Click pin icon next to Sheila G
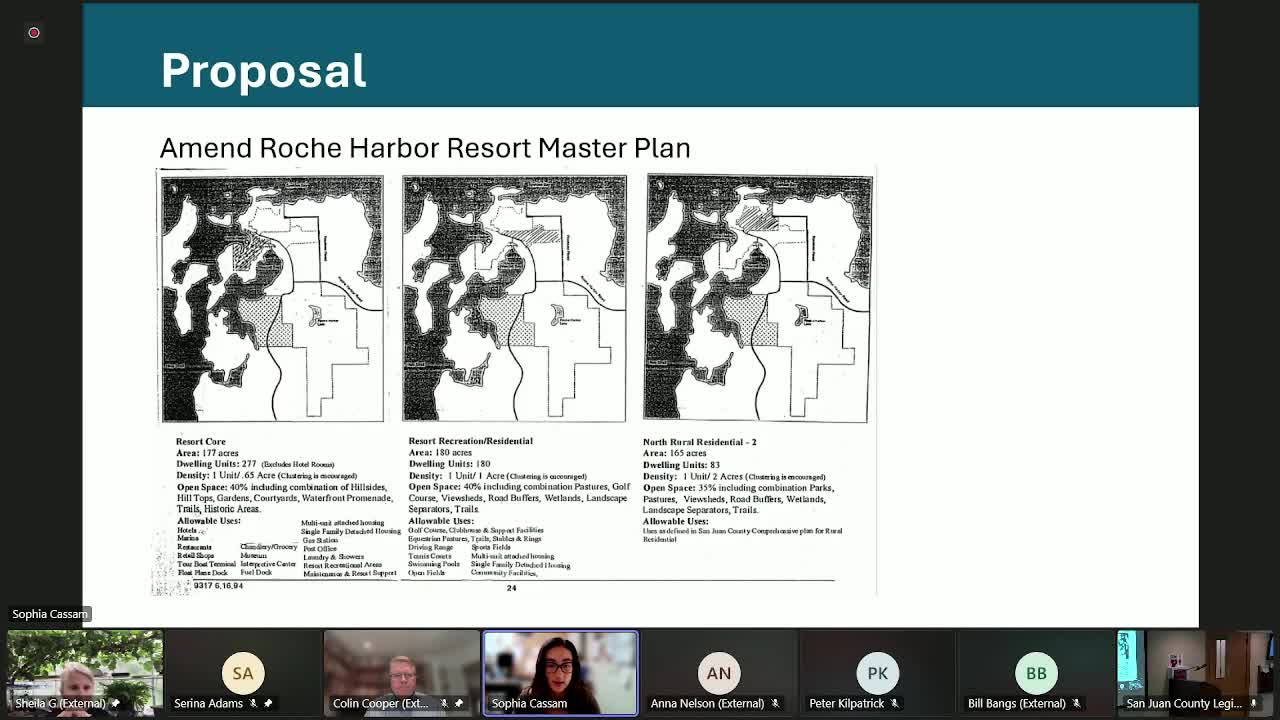Viewport: 1280px width, 720px height. pos(115,703)
